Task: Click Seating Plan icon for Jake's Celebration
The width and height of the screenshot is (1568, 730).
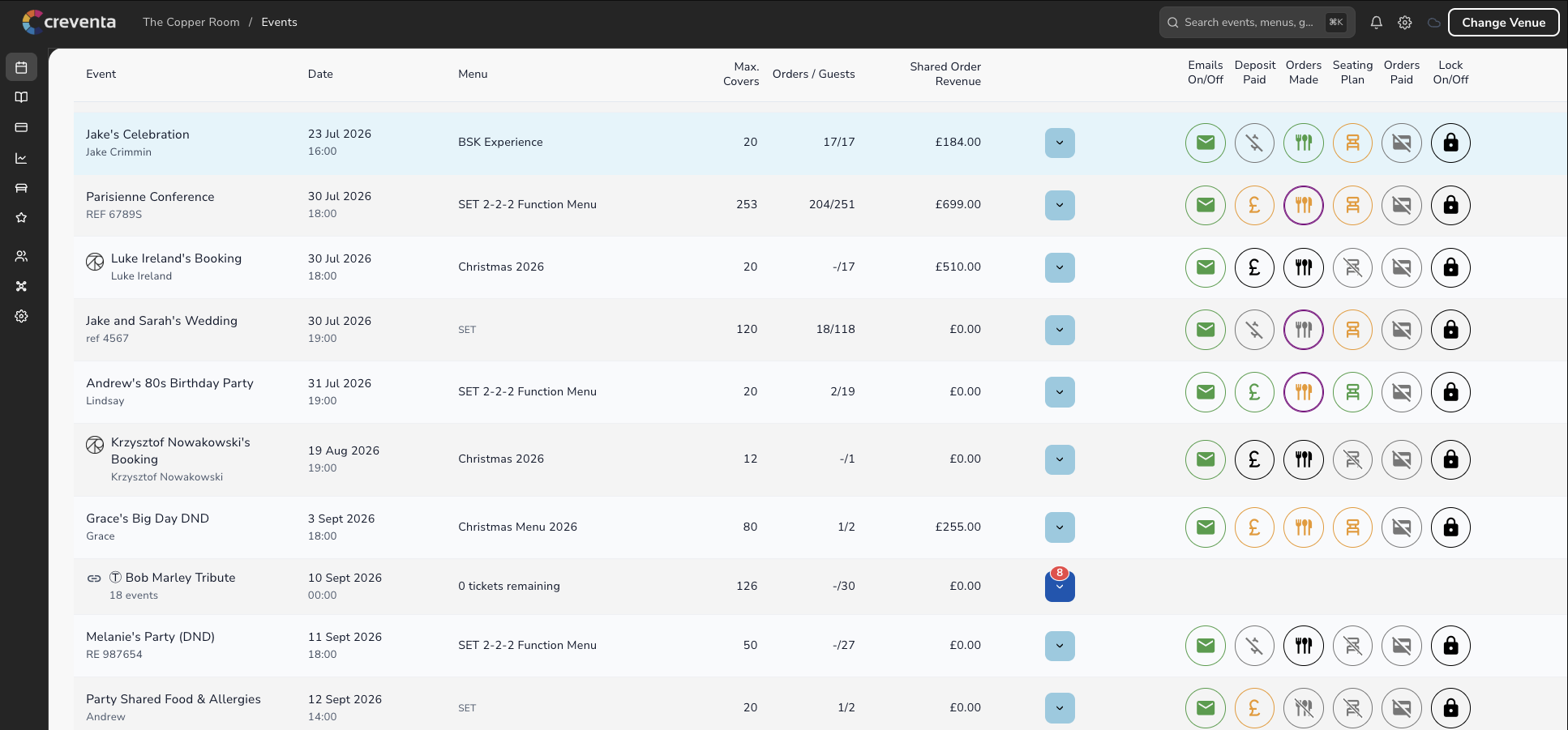Action: 1352,143
